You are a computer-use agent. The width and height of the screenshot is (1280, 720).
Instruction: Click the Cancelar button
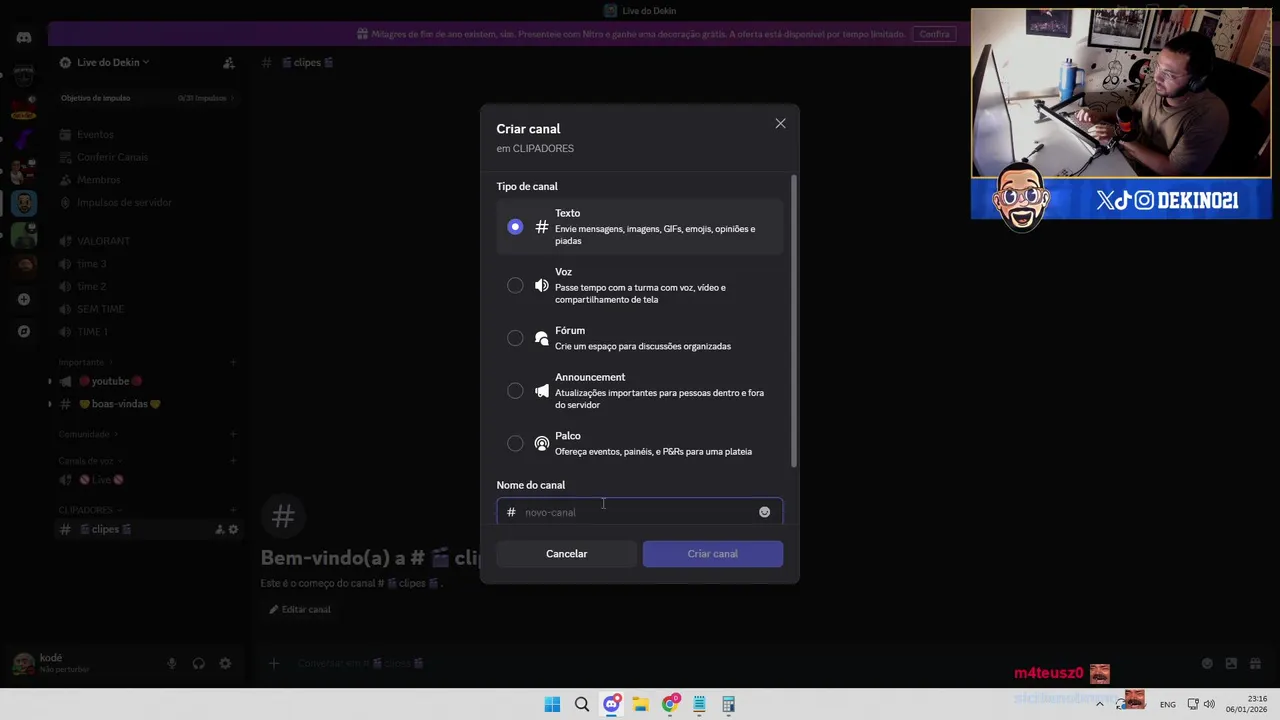566,554
